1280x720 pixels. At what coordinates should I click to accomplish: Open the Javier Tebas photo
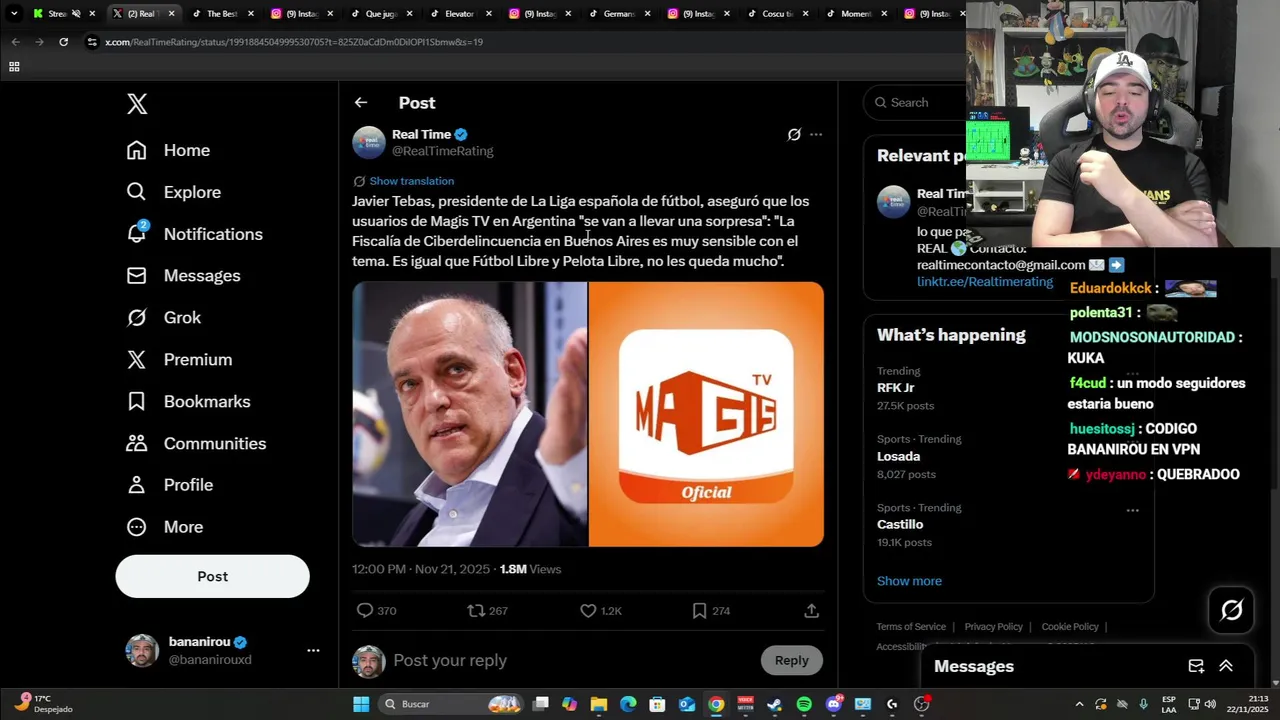(x=470, y=414)
